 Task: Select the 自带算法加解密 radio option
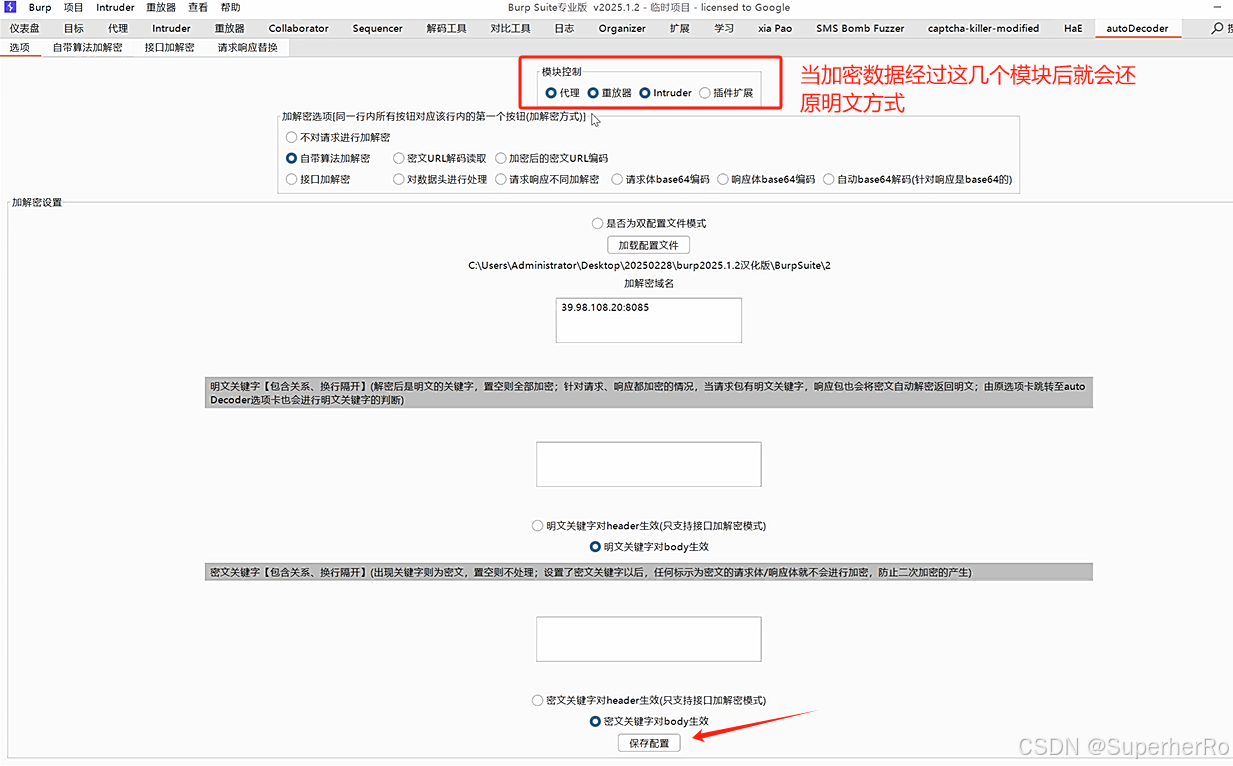point(327,158)
